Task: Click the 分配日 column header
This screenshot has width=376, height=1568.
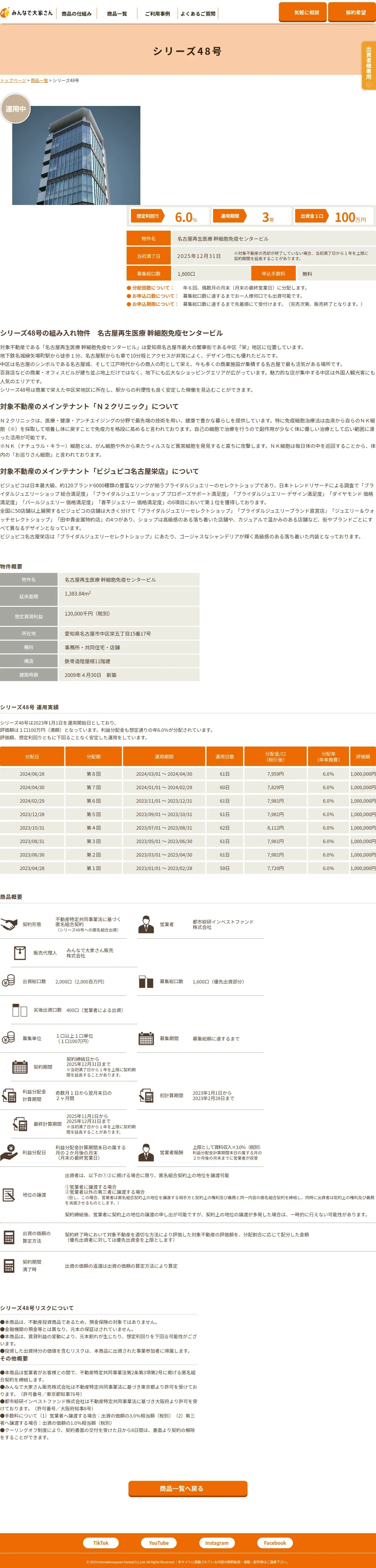Action: (x=32, y=756)
